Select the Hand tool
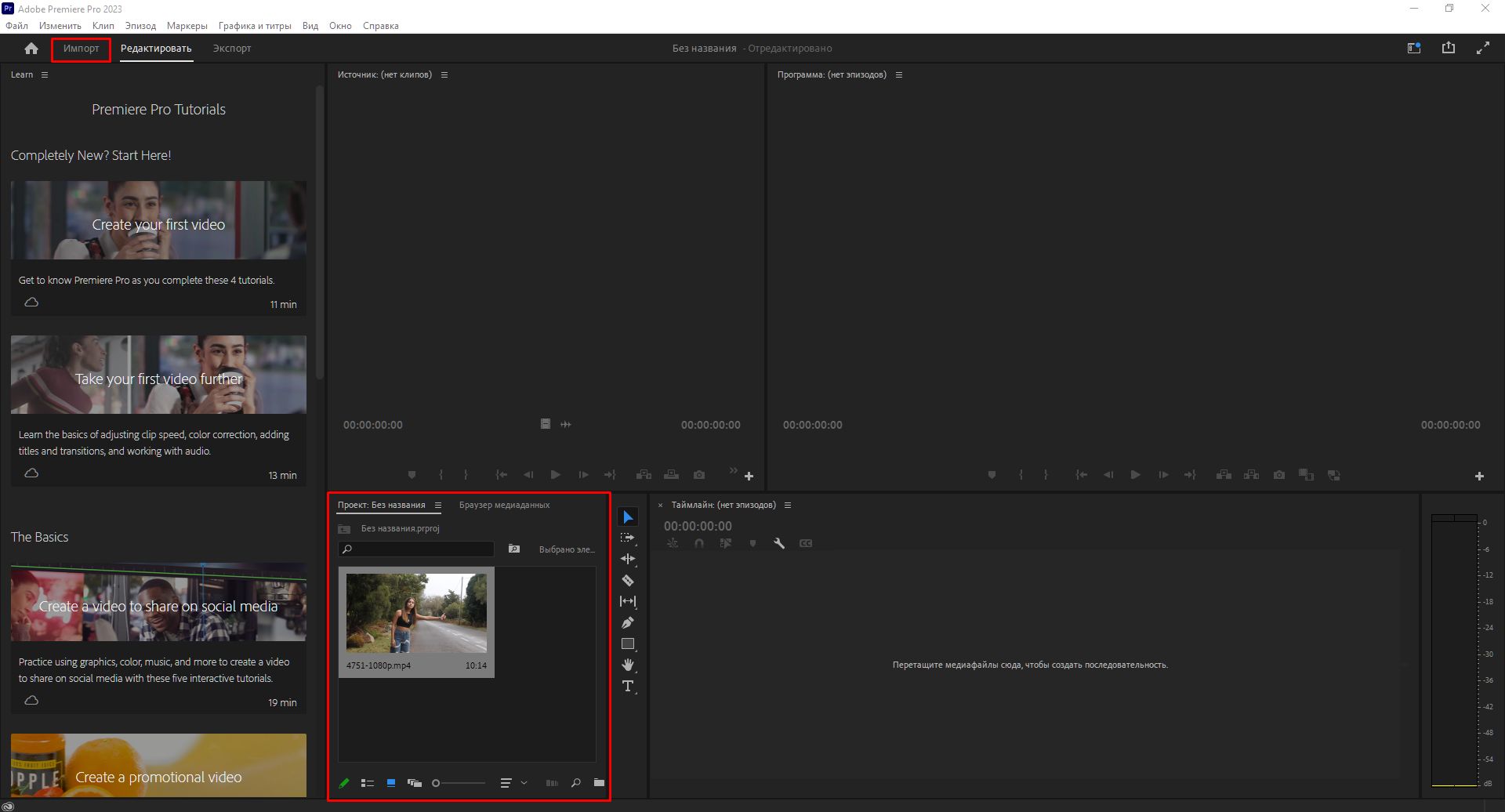The image size is (1505, 812). (628, 665)
